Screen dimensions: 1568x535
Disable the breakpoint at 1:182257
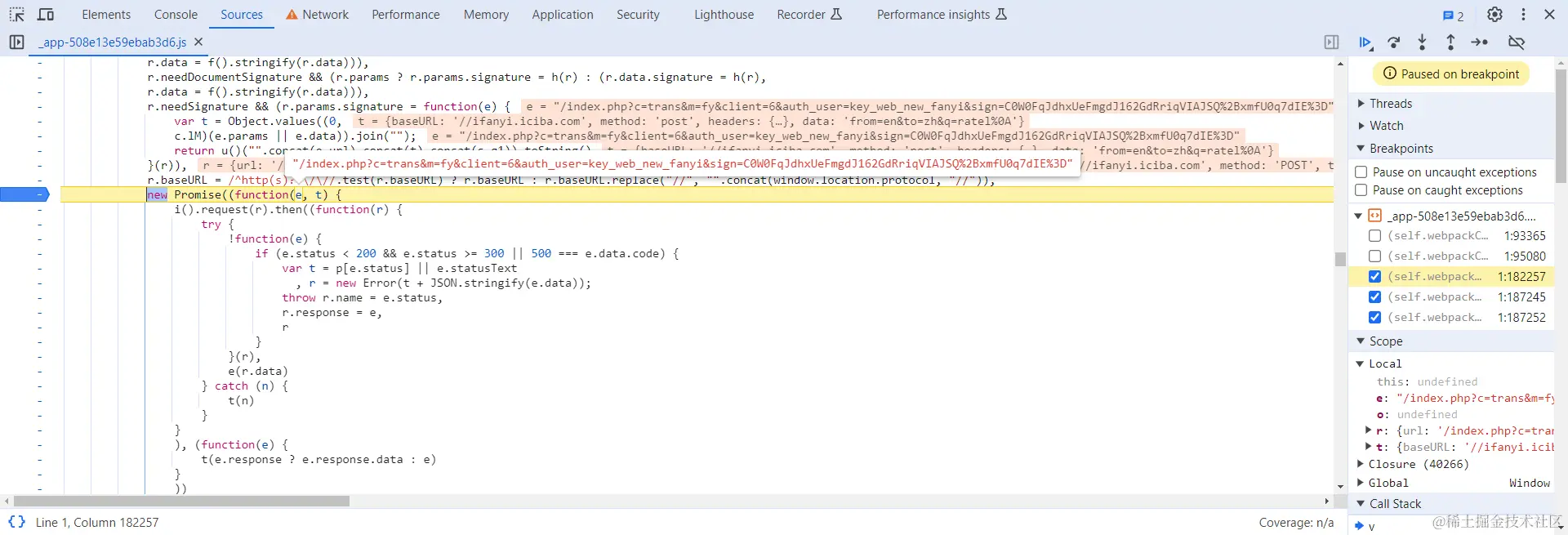[x=1374, y=277]
